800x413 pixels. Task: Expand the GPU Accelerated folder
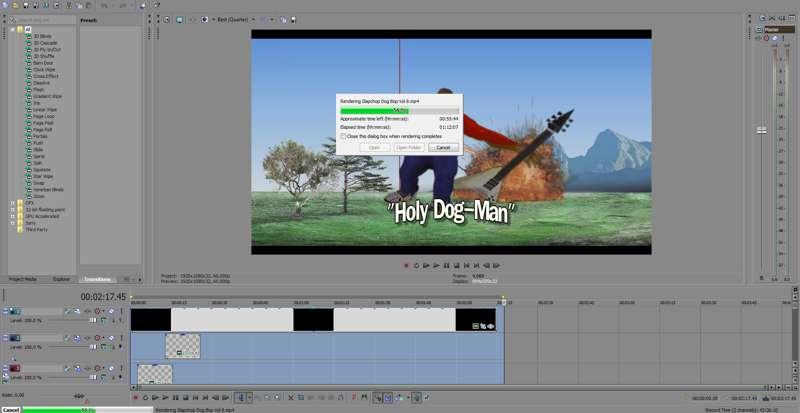click(x=13, y=216)
